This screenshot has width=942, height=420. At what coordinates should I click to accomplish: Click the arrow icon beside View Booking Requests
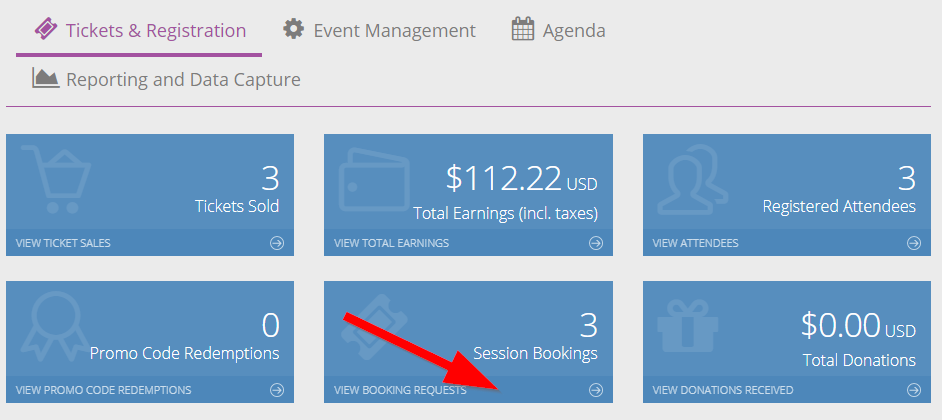[595, 390]
